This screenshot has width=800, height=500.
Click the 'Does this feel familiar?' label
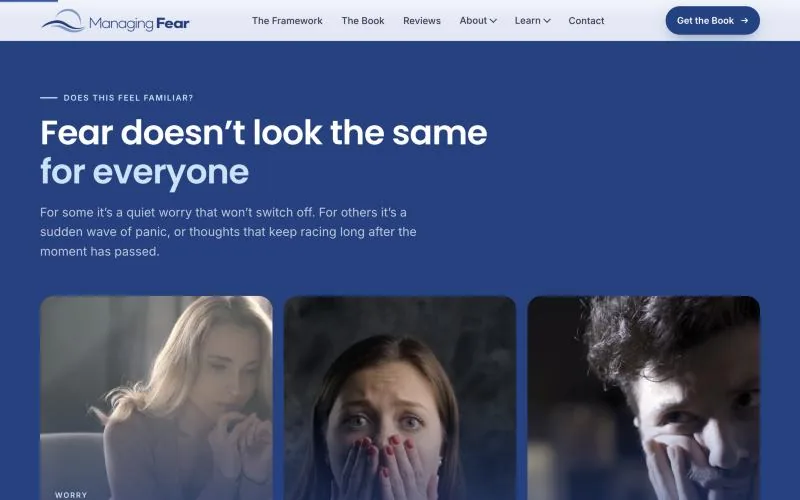128,98
